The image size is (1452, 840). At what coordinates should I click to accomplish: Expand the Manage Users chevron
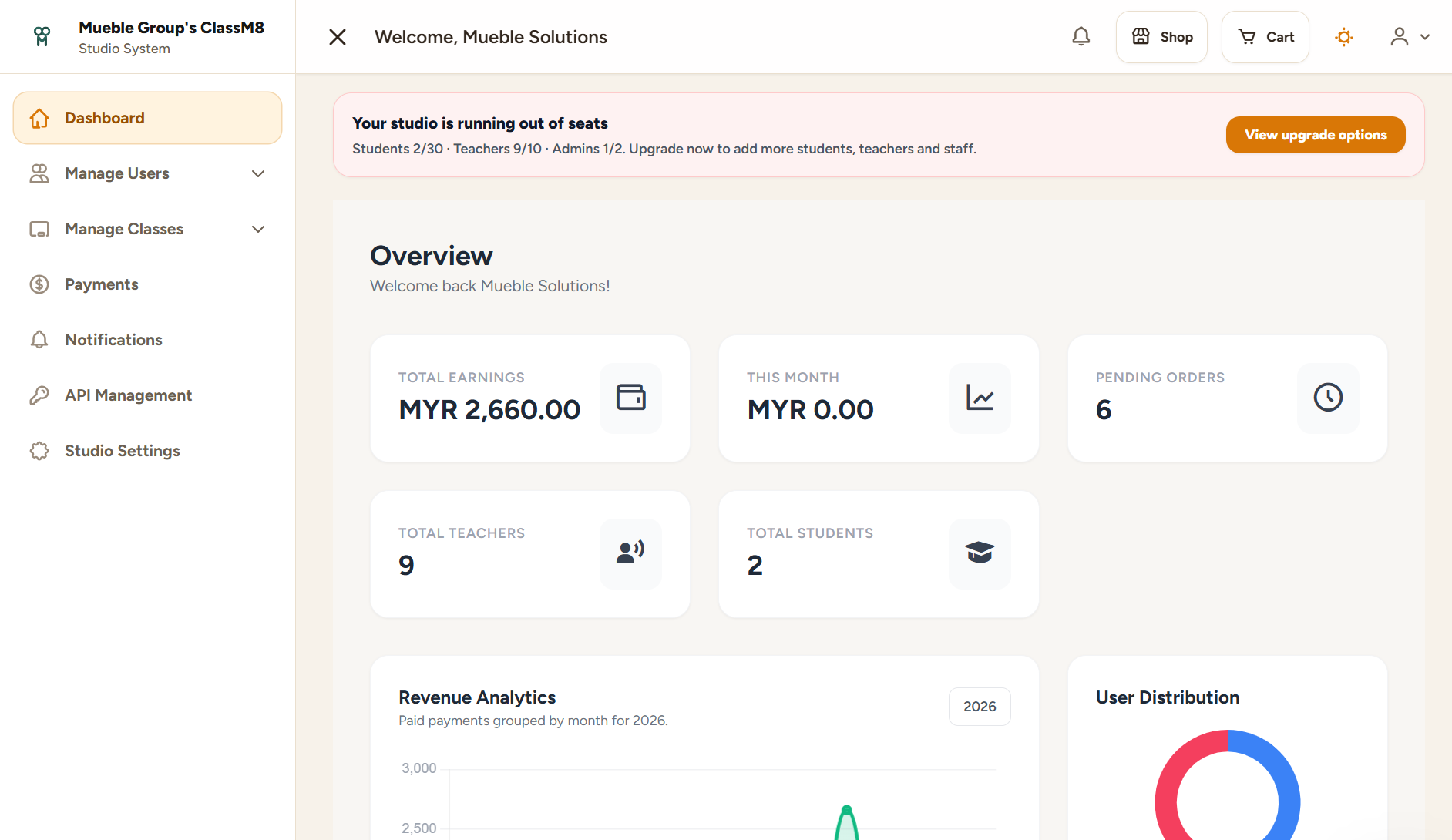258,173
